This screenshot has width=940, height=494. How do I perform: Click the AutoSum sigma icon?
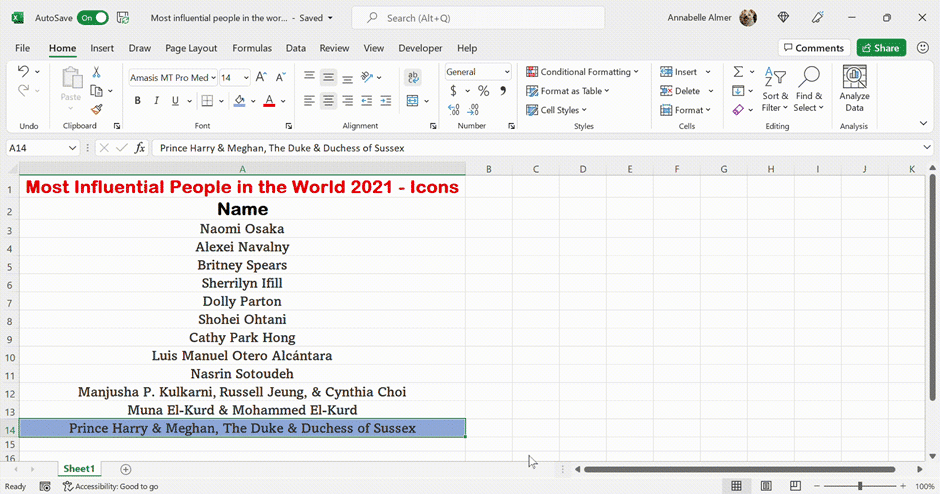click(738, 72)
